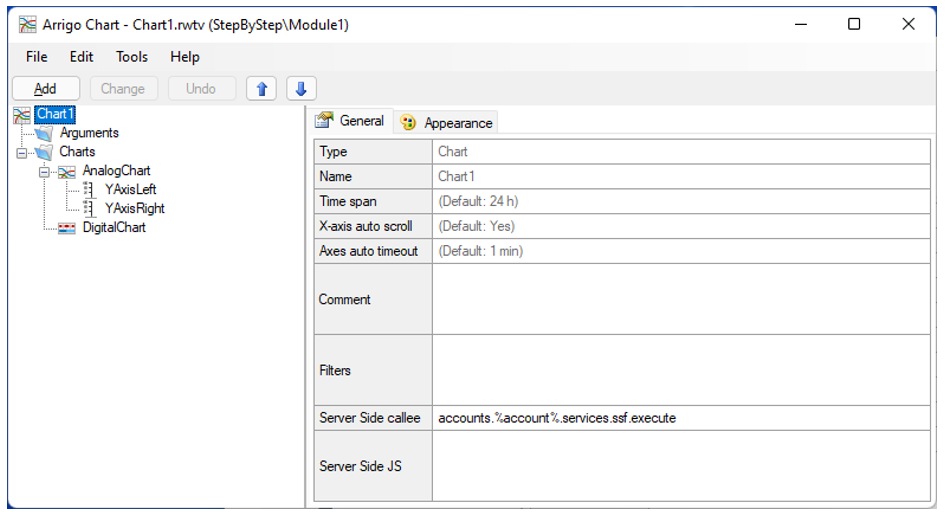Screen dimensions: 946x515
Task: Click the X-axis auto scroll value field
Action: [x=681, y=226]
